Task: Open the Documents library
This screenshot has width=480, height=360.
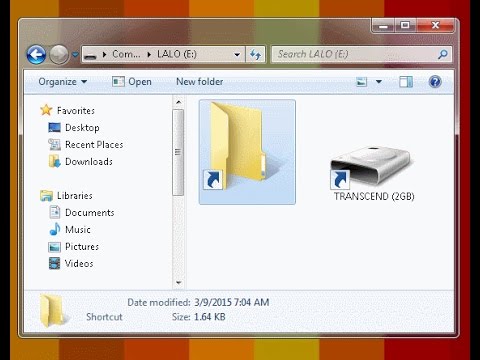Action: [x=90, y=213]
